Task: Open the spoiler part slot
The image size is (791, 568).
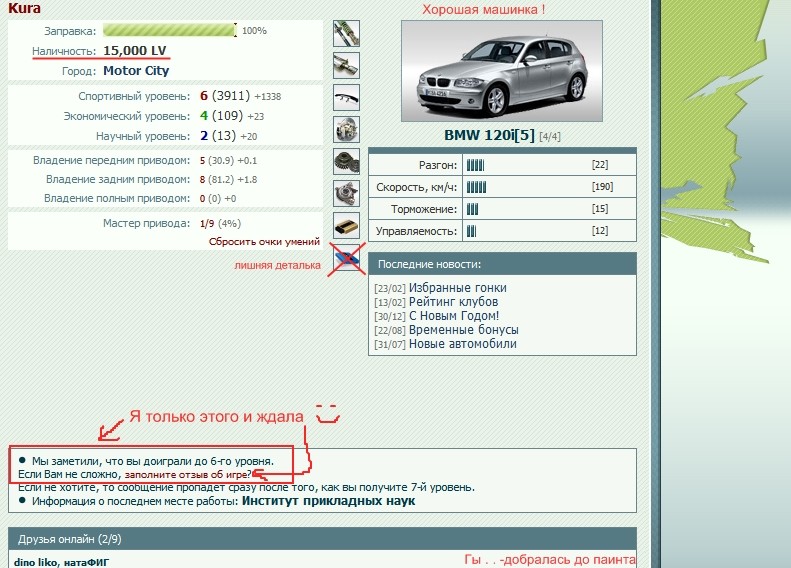Action: pos(347,97)
